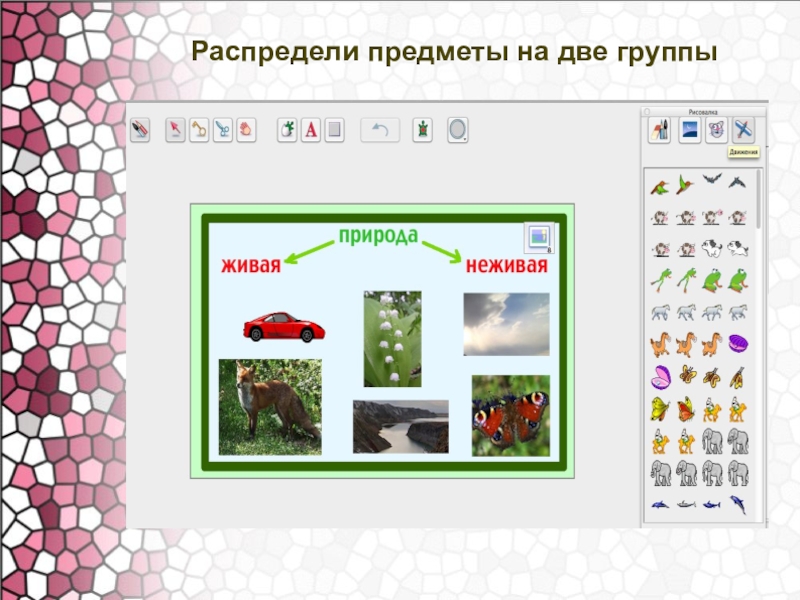Open the Движения (motions) tab

pos(743,130)
